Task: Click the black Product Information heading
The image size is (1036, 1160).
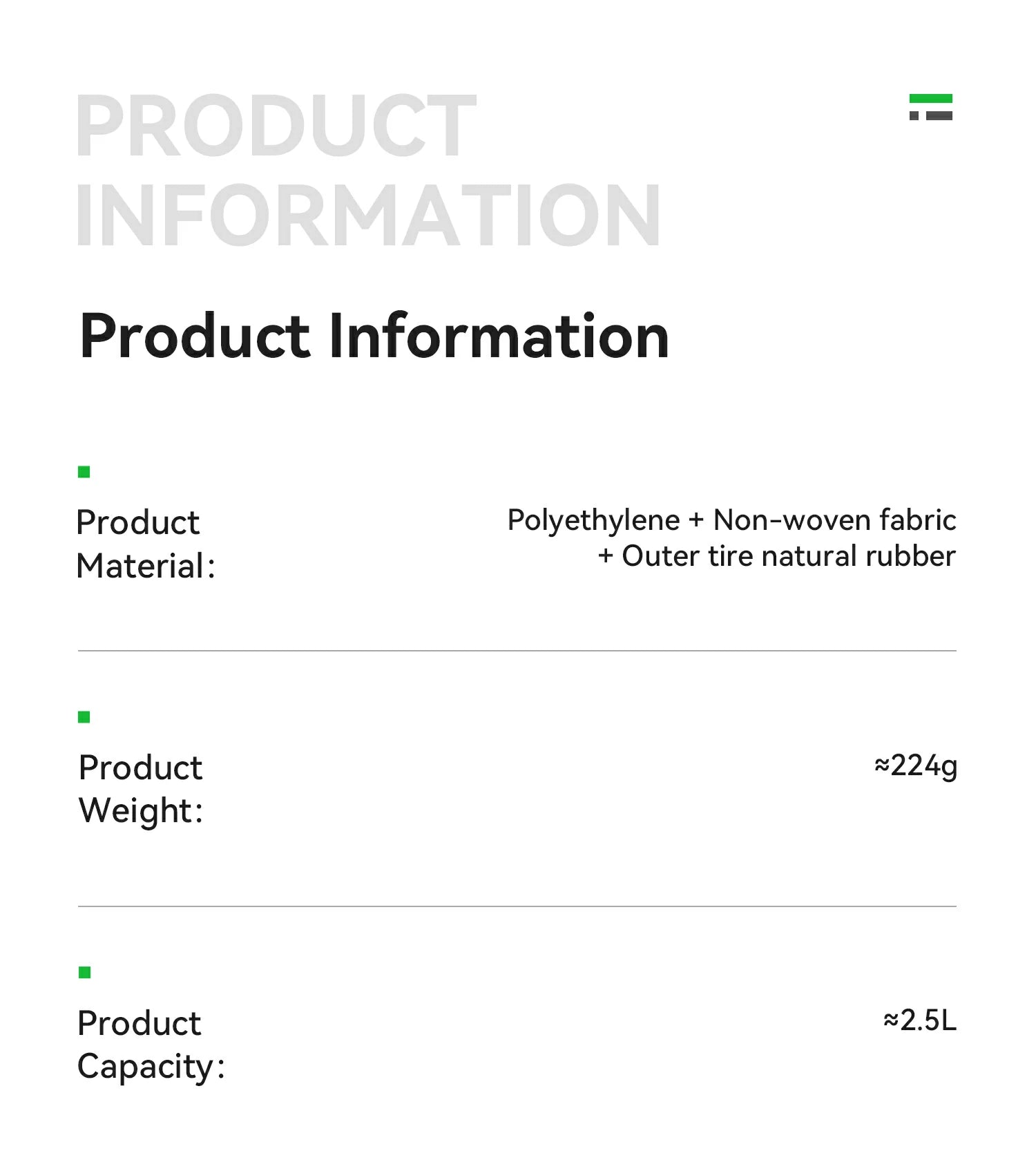Action: pos(374,336)
